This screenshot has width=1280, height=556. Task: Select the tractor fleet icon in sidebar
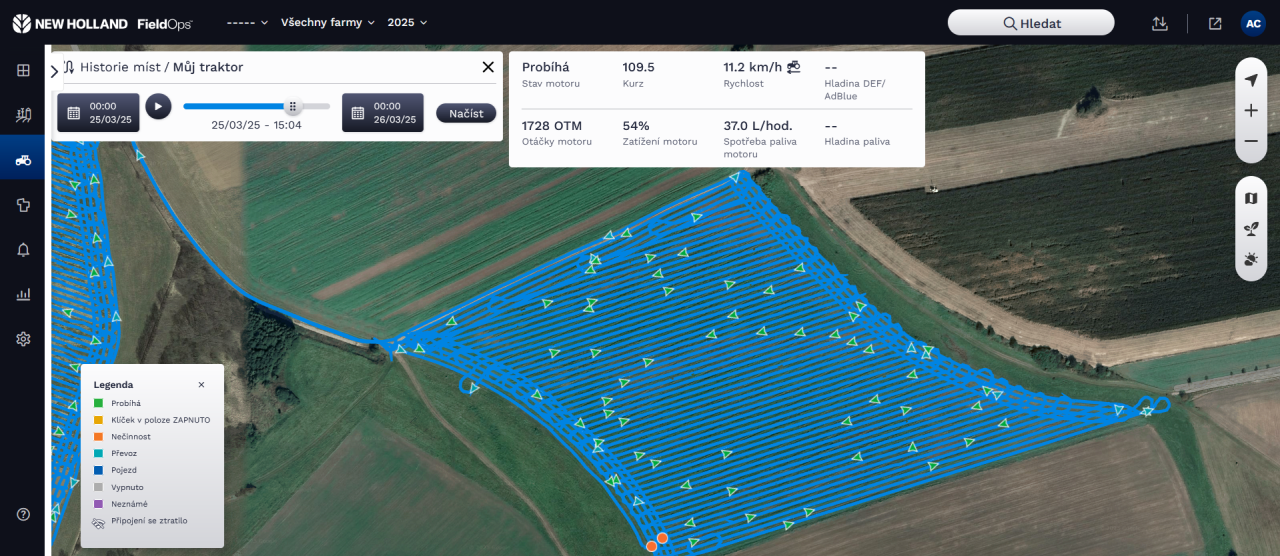(x=23, y=160)
